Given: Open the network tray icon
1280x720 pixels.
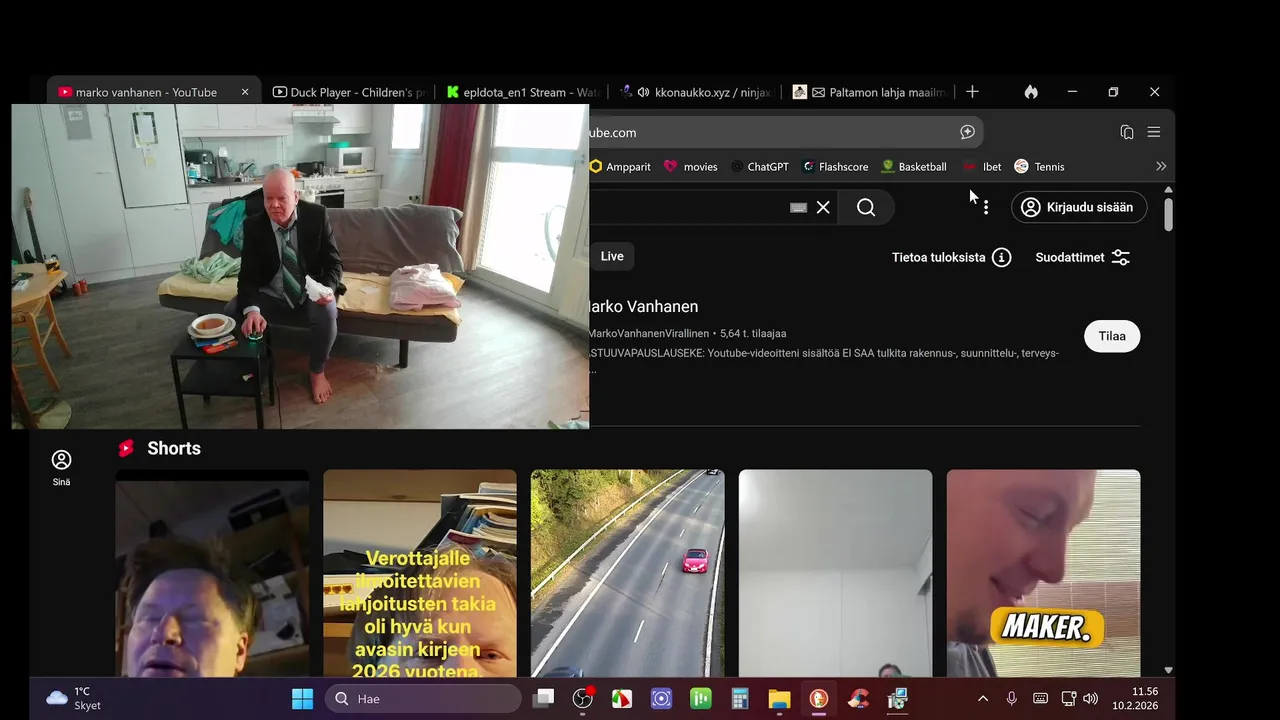Looking at the screenshot, I should point(1068,699).
